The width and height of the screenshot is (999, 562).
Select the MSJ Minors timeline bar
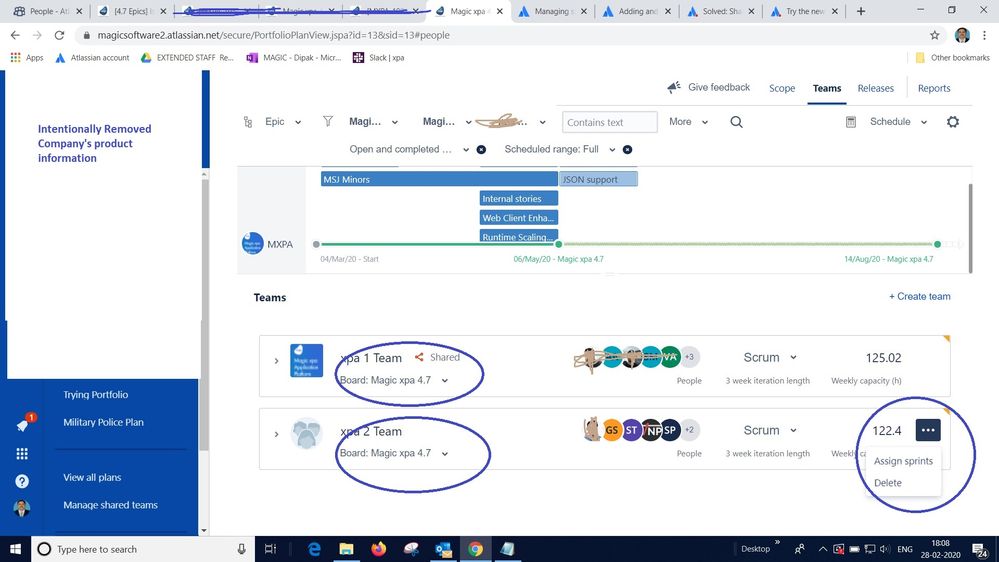pyautogui.click(x=439, y=179)
